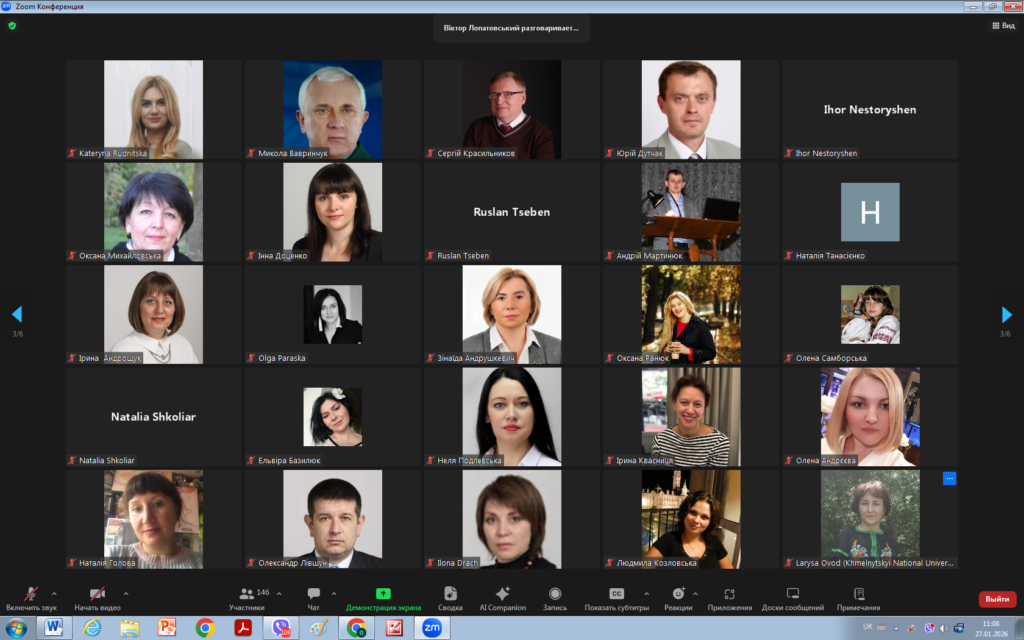Image resolution: width=1024 pixels, height=640 pixels.
Task: Toggle Запись recording button
Action: (x=555, y=597)
